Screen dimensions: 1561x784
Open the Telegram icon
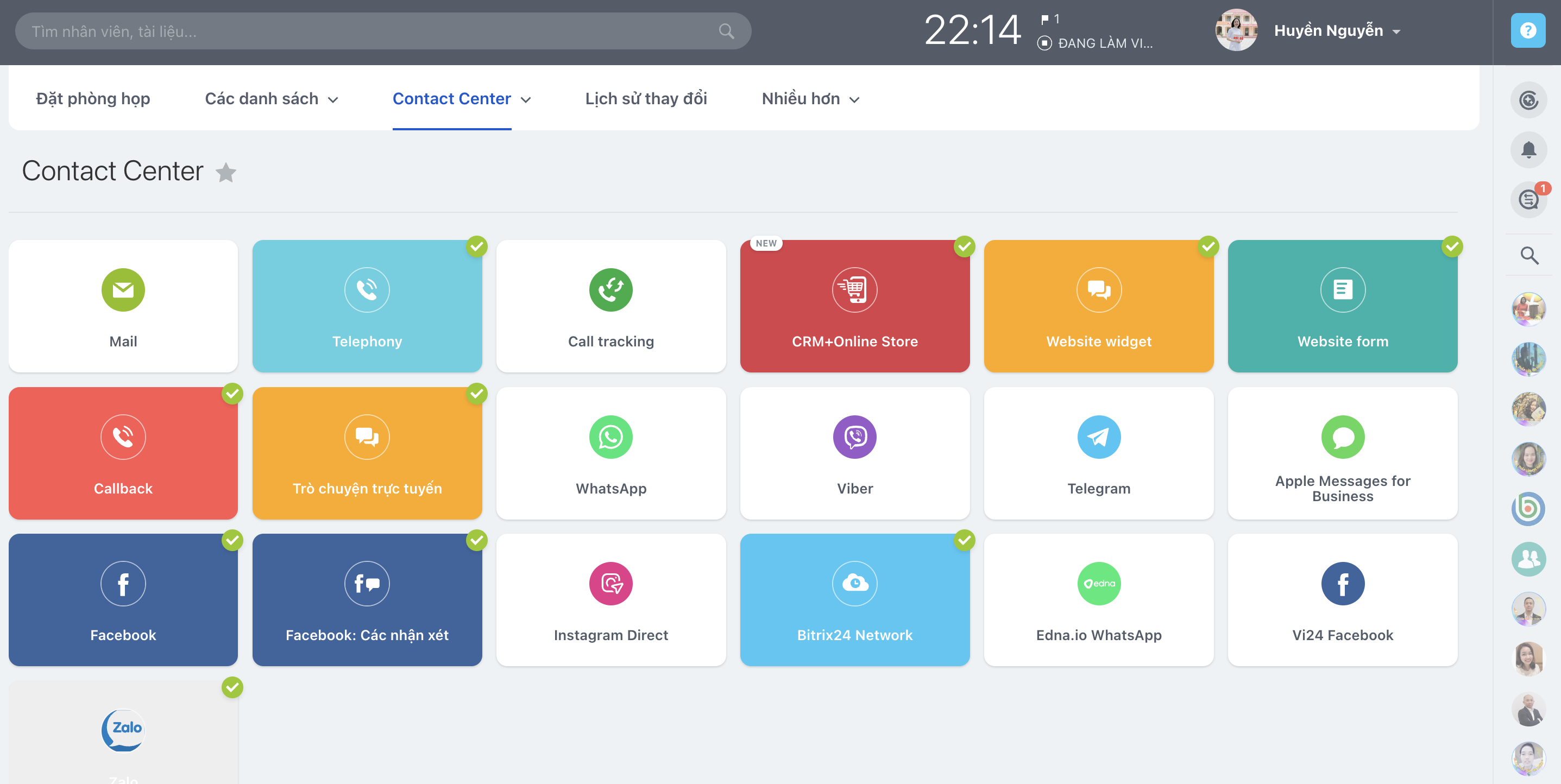(x=1099, y=437)
